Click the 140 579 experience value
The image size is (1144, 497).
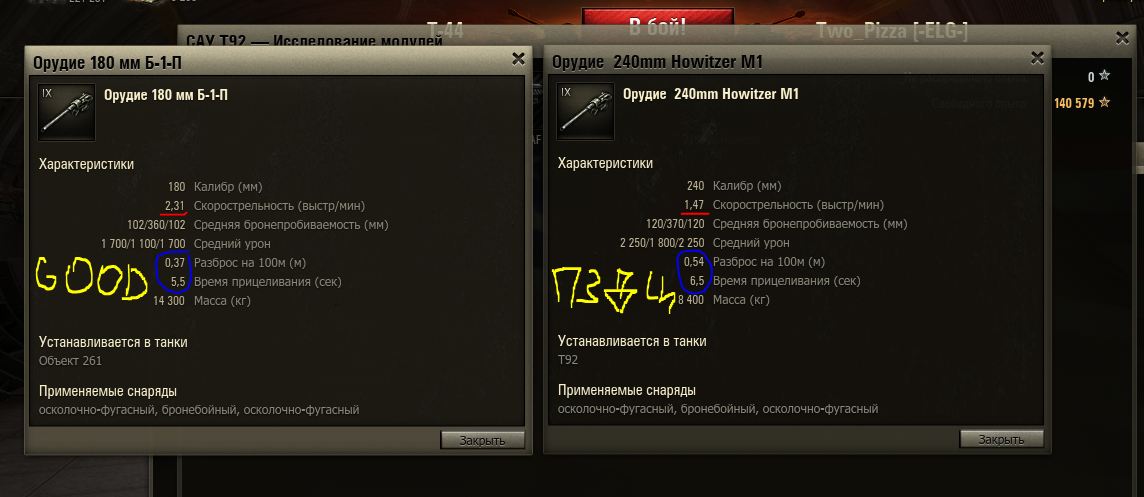click(x=1074, y=104)
